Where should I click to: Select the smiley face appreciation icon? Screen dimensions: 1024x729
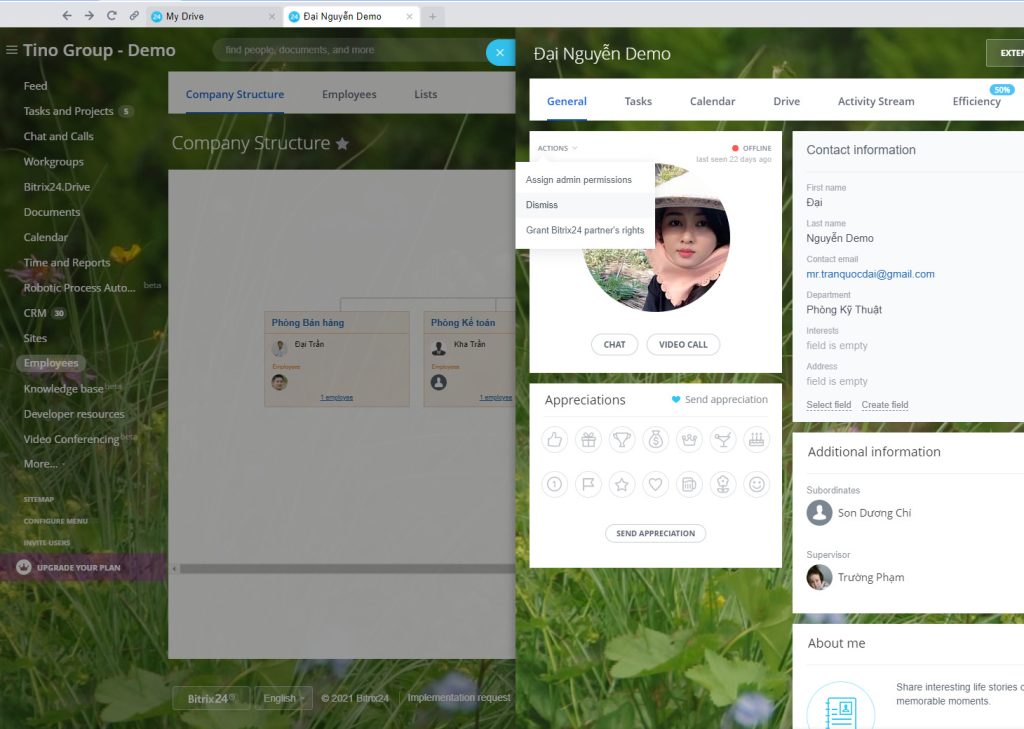[x=756, y=484]
